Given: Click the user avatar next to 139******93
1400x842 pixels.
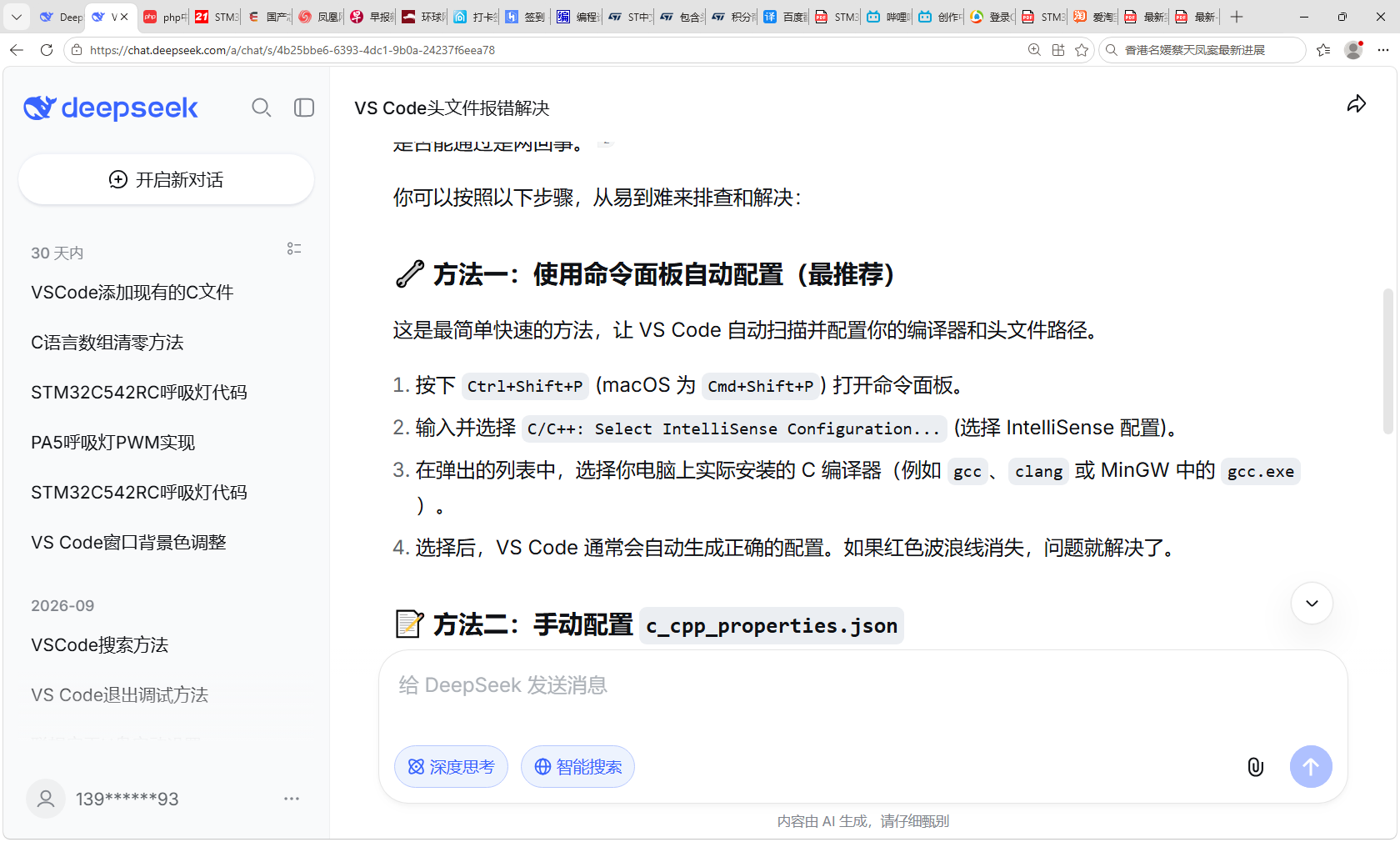Looking at the screenshot, I should (46, 799).
